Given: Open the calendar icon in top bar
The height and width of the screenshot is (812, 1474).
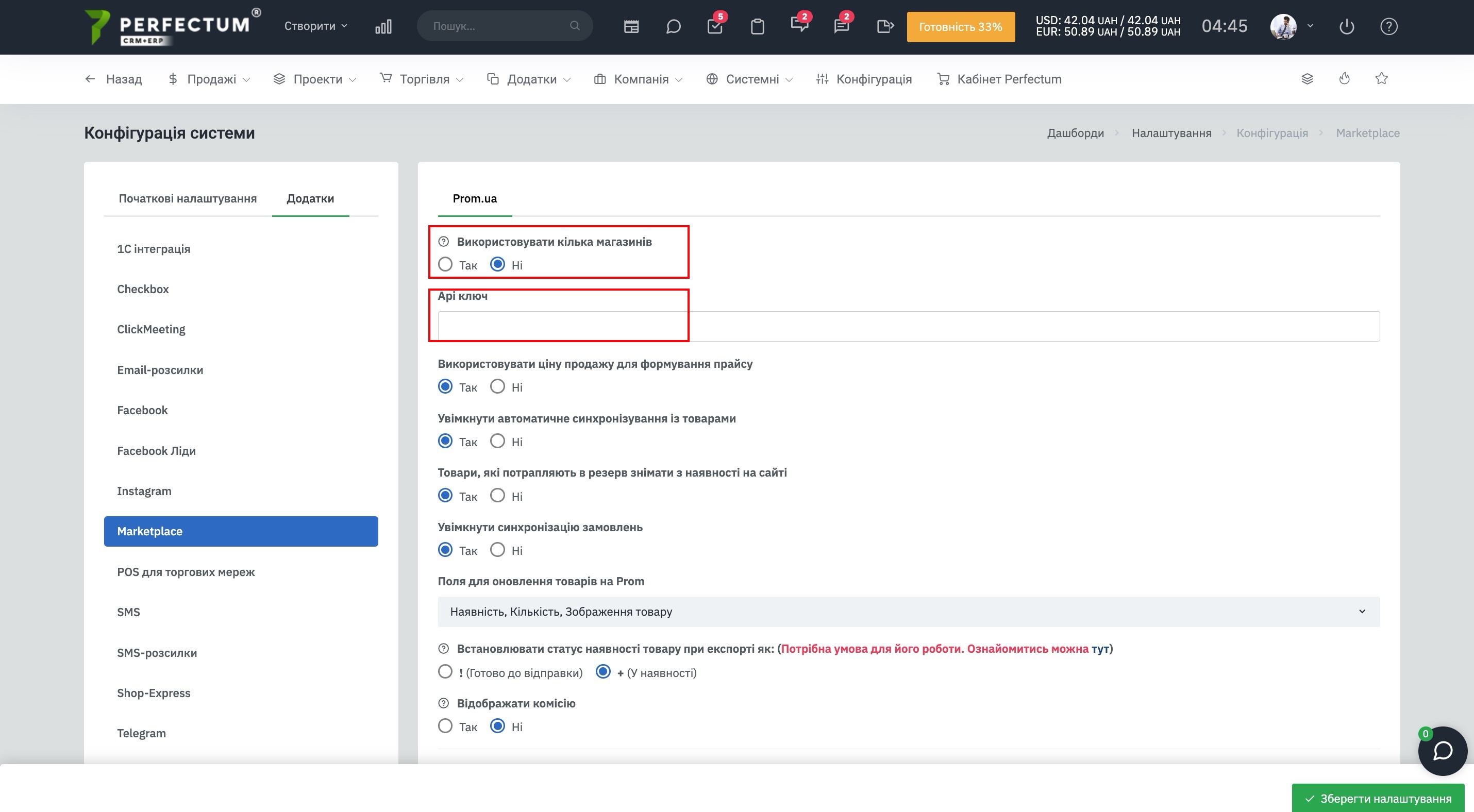Looking at the screenshot, I should [631, 26].
